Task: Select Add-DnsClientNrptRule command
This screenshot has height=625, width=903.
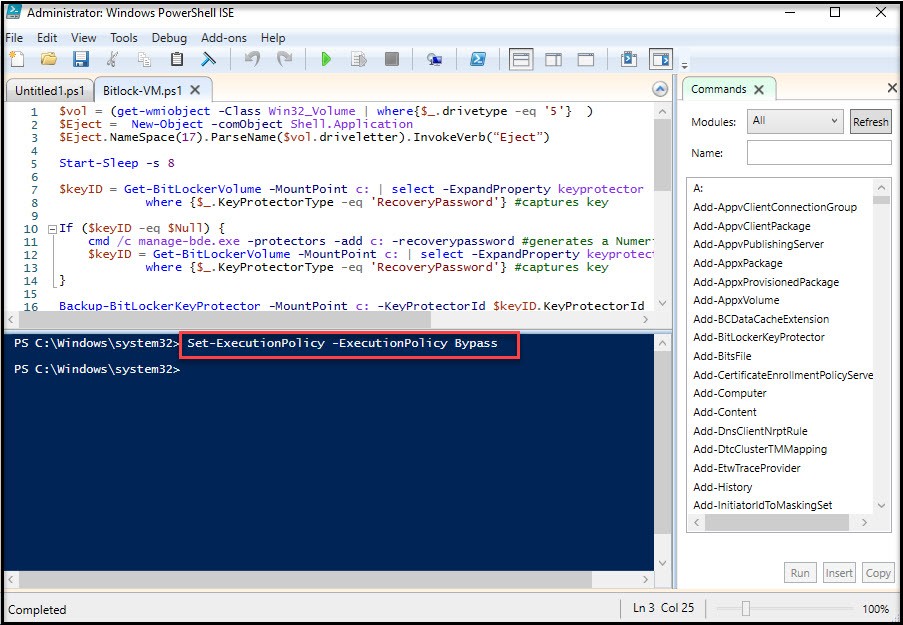Action: (x=750, y=431)
